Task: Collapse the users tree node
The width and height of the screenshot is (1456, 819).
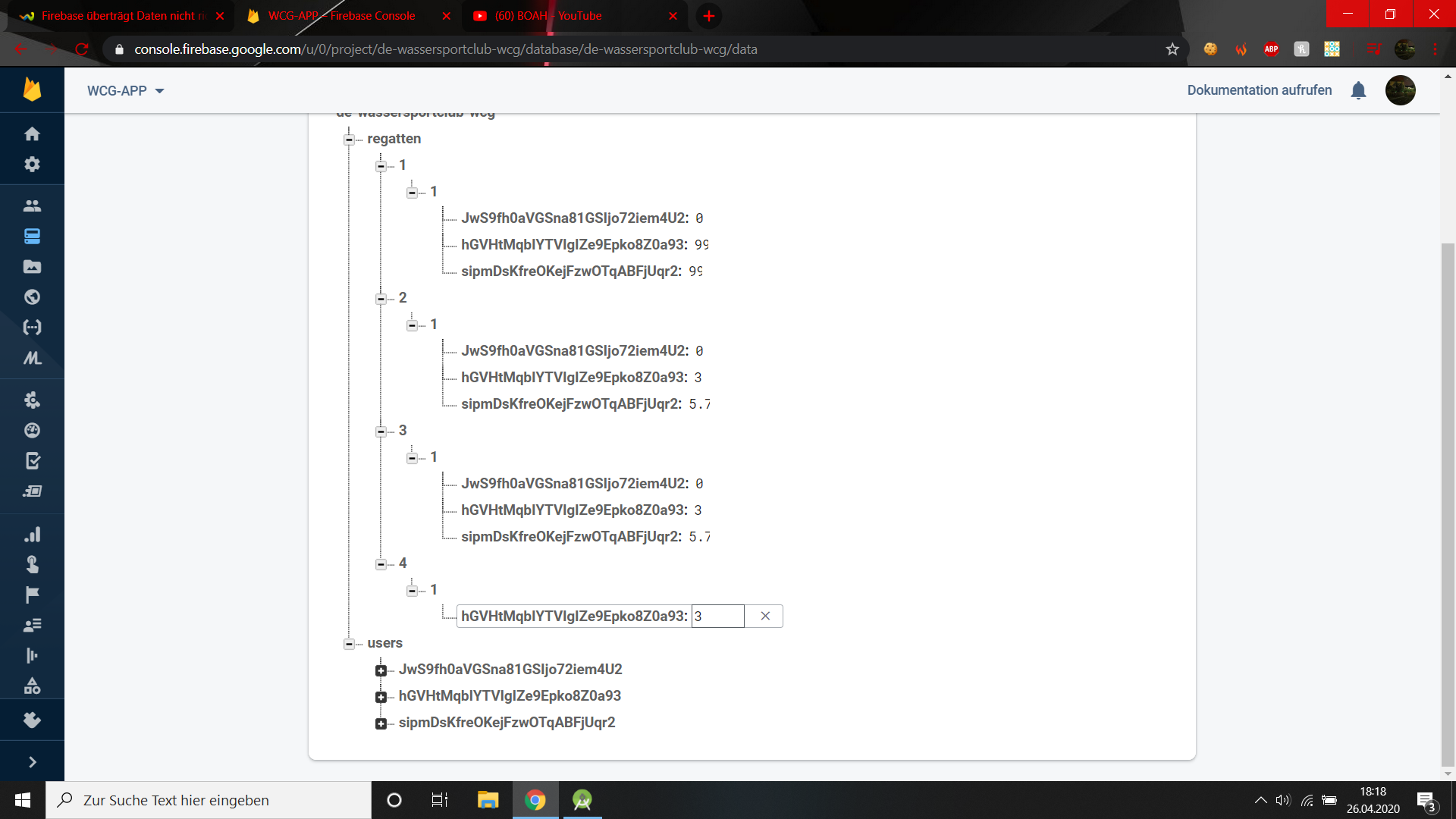Action: pyautogui.click(x=349, y=643)
